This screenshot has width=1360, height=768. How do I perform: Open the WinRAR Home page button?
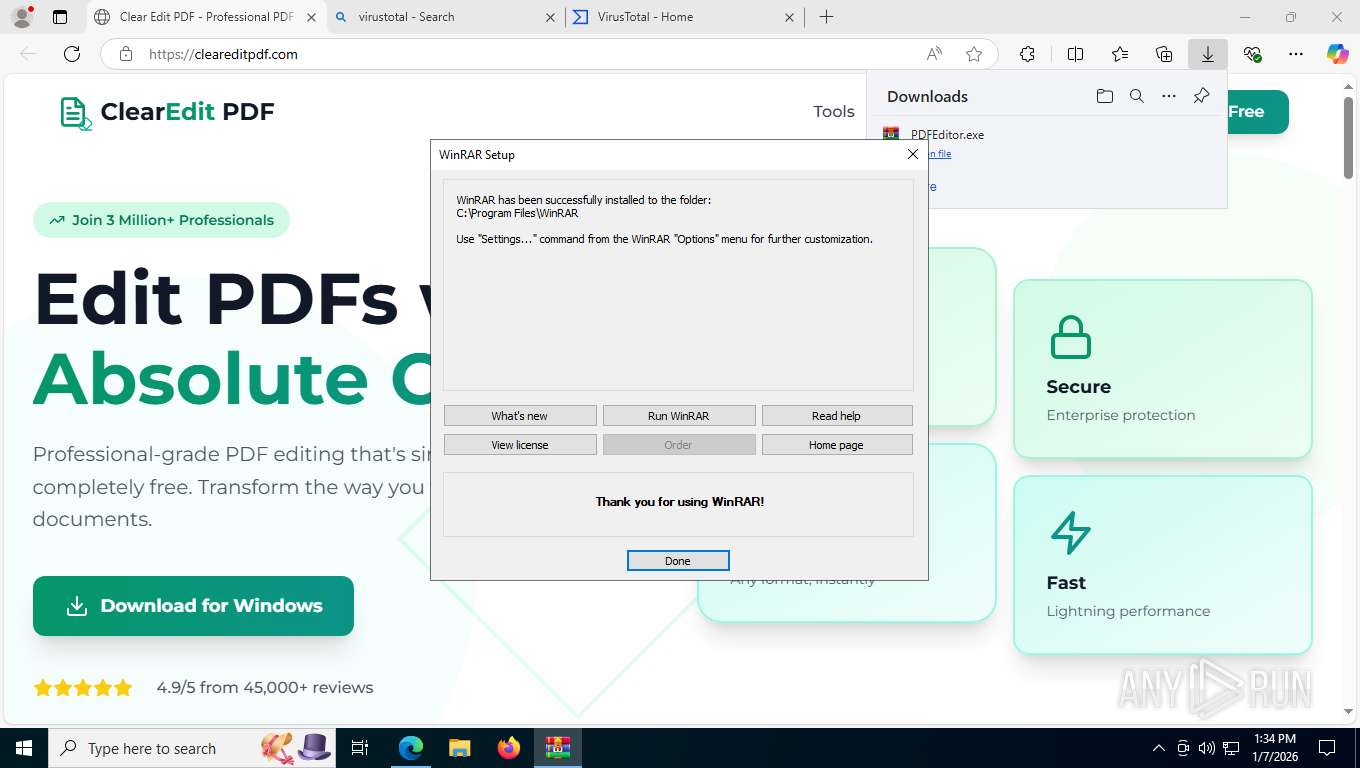tap(837, 445)
